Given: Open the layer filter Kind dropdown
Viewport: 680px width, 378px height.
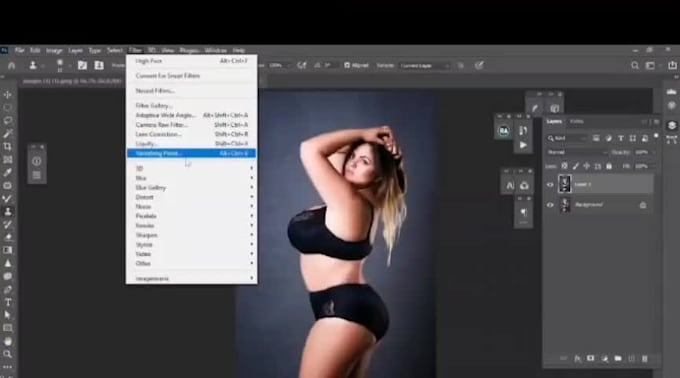Looking at the screenshot, I should point(566,138).
